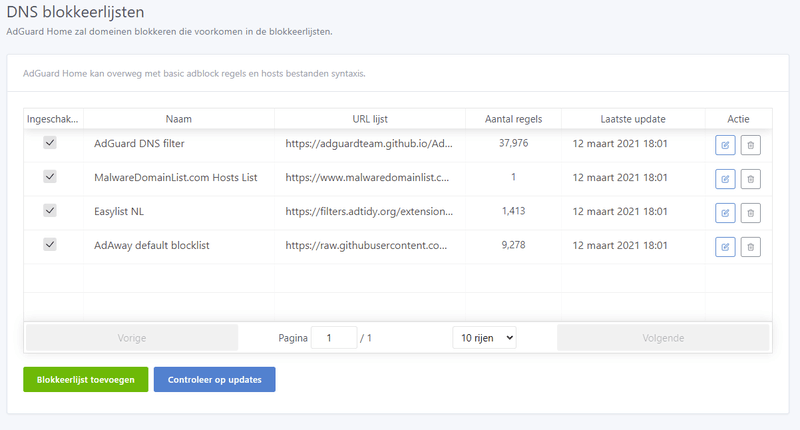800x430 pixels.
Task: Disable the AdAway default blocklist checkbox
Action: [50, 244]
